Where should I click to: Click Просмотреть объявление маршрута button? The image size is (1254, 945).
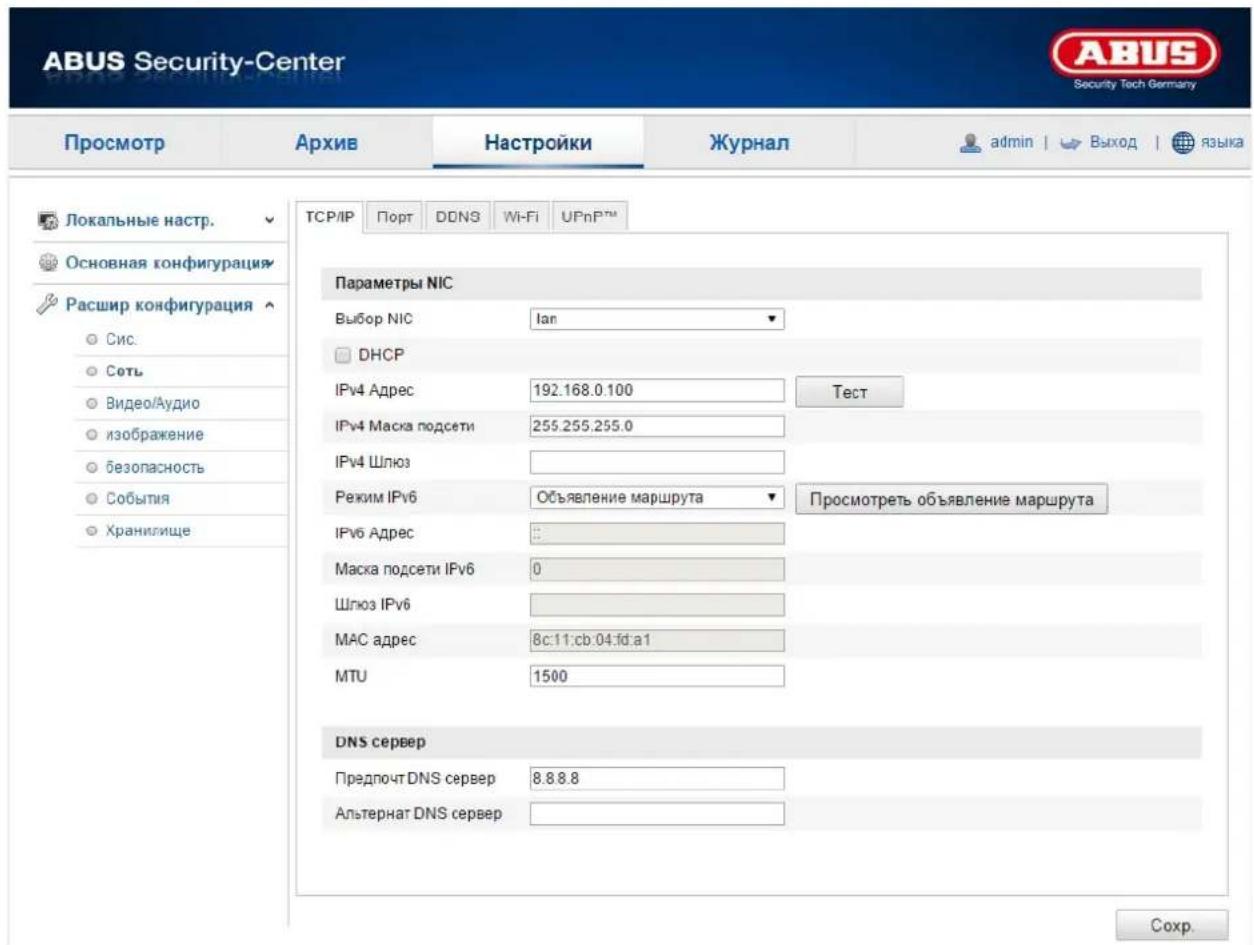(953, 498)
